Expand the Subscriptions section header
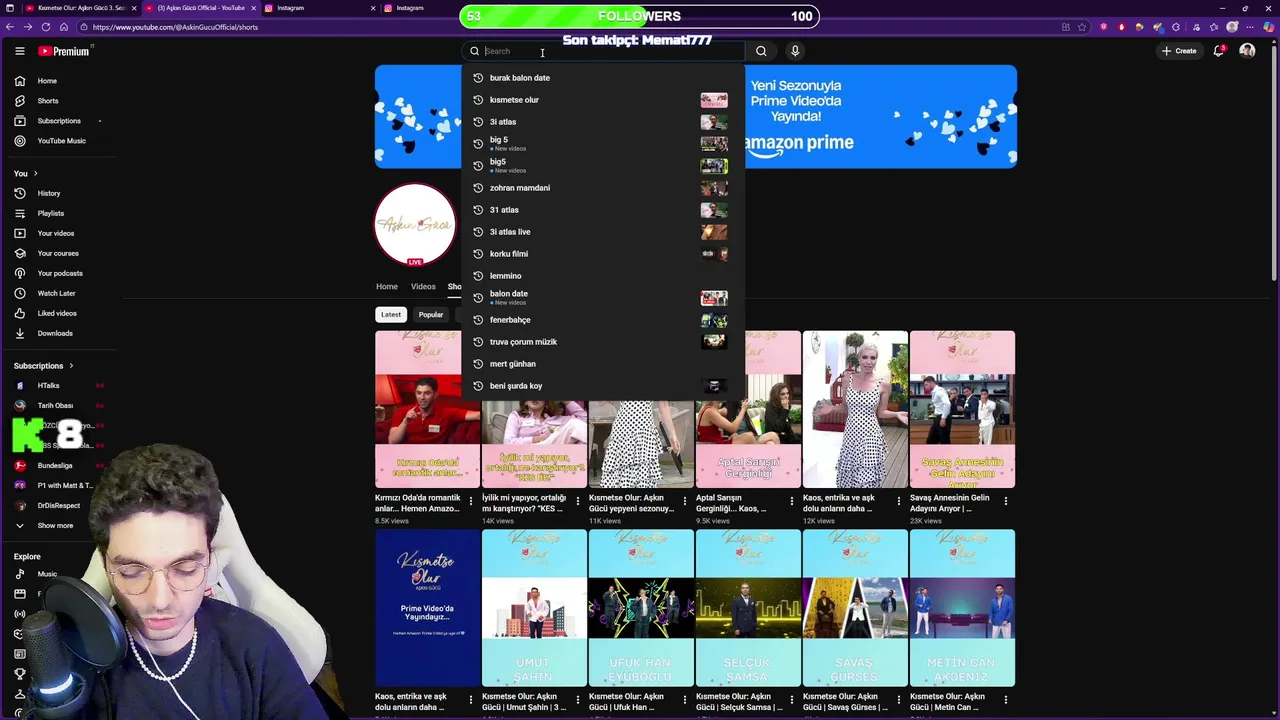 tap(44, 366)
